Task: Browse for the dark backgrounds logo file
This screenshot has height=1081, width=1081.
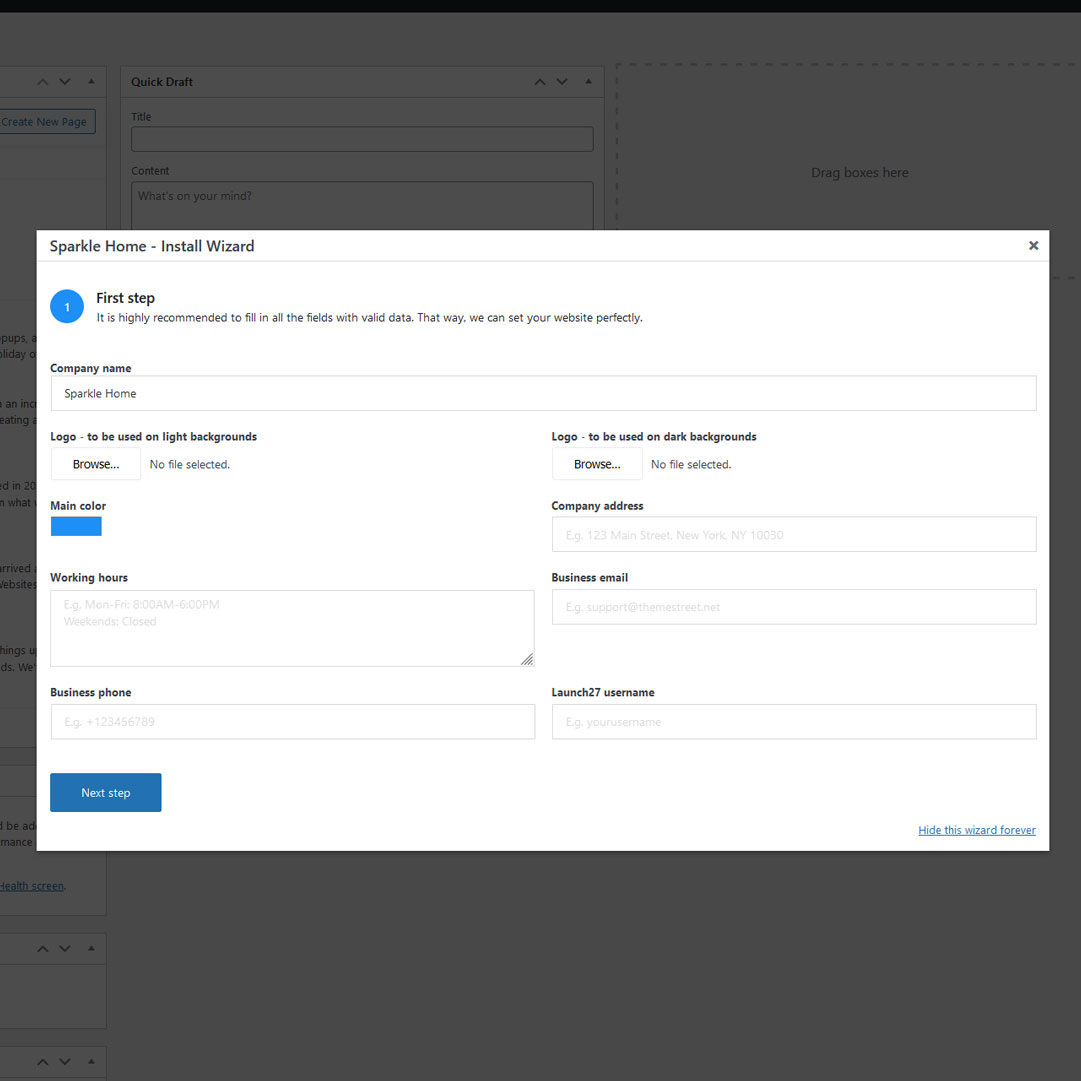Action: pos(597,464)
